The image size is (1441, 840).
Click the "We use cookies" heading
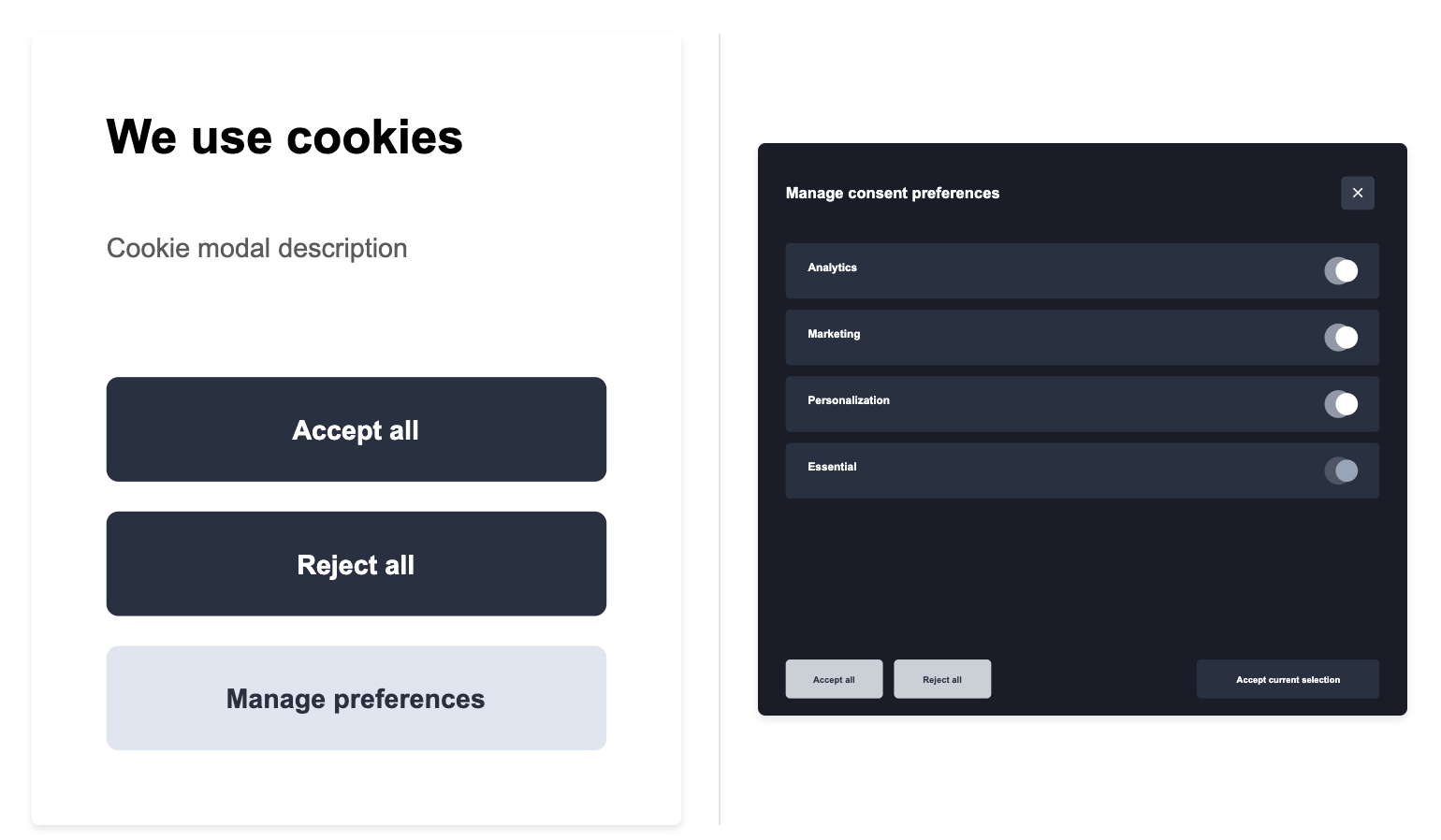click(284, 137)
